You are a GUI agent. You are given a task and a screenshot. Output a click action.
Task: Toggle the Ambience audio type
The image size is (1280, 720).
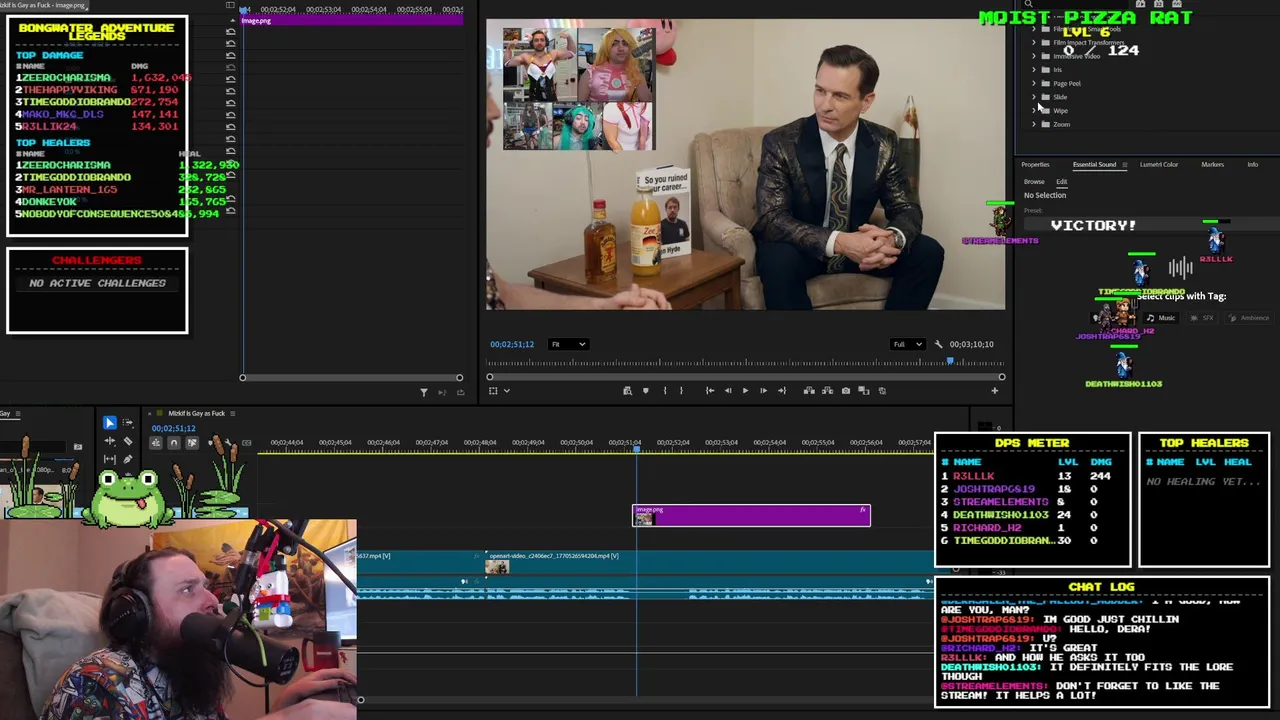point(1248,318)
